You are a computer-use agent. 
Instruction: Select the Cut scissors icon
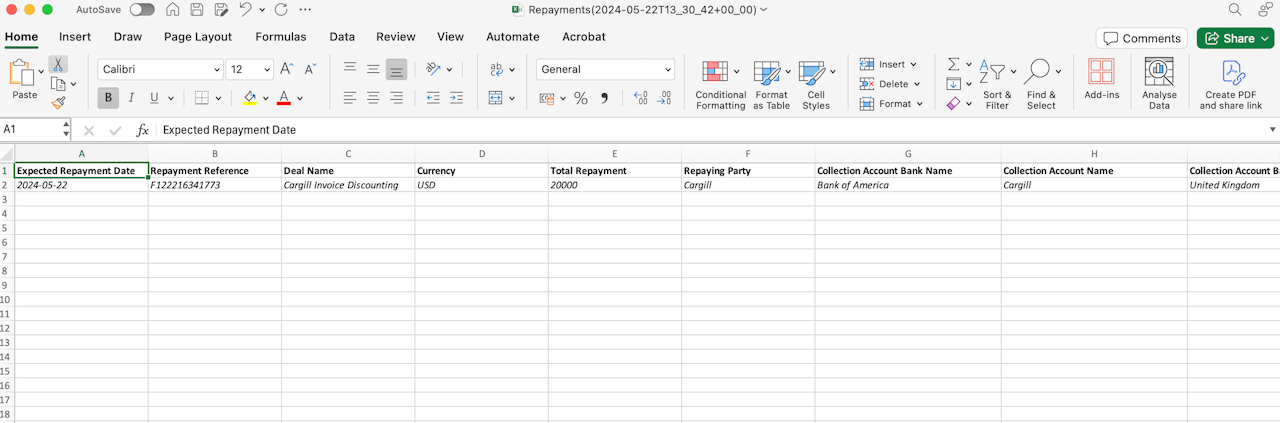click(58, 64)
